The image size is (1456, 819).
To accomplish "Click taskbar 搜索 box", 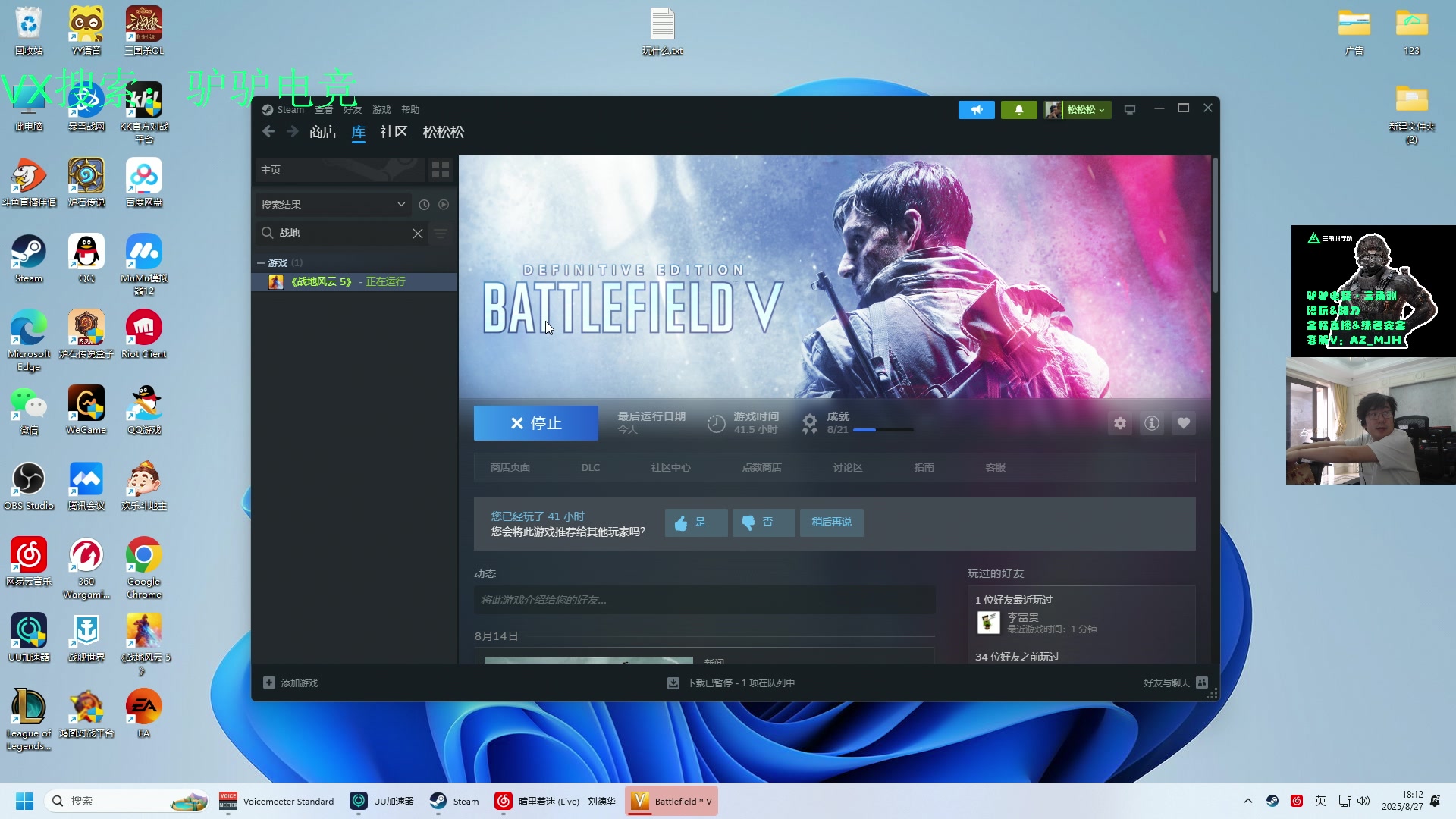I will click(x=127, y=802).
